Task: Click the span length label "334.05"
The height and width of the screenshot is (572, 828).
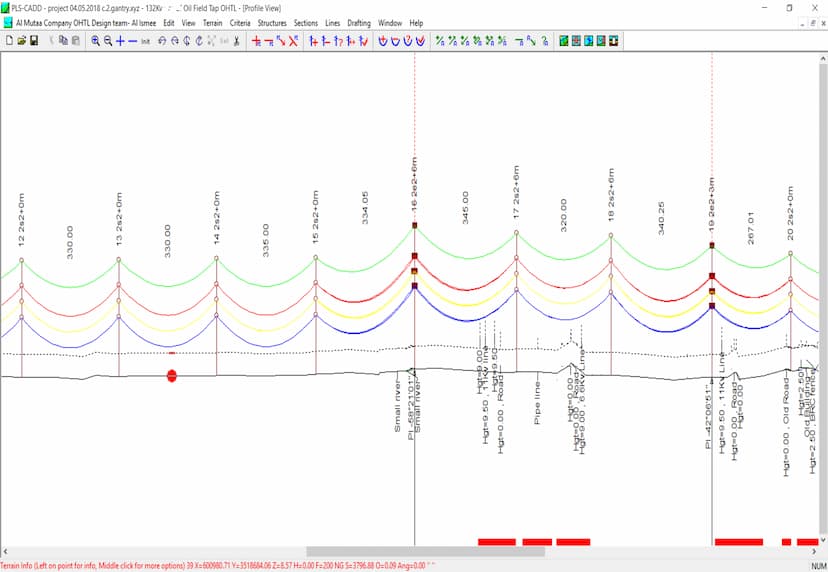Action: tap(365, 208)
